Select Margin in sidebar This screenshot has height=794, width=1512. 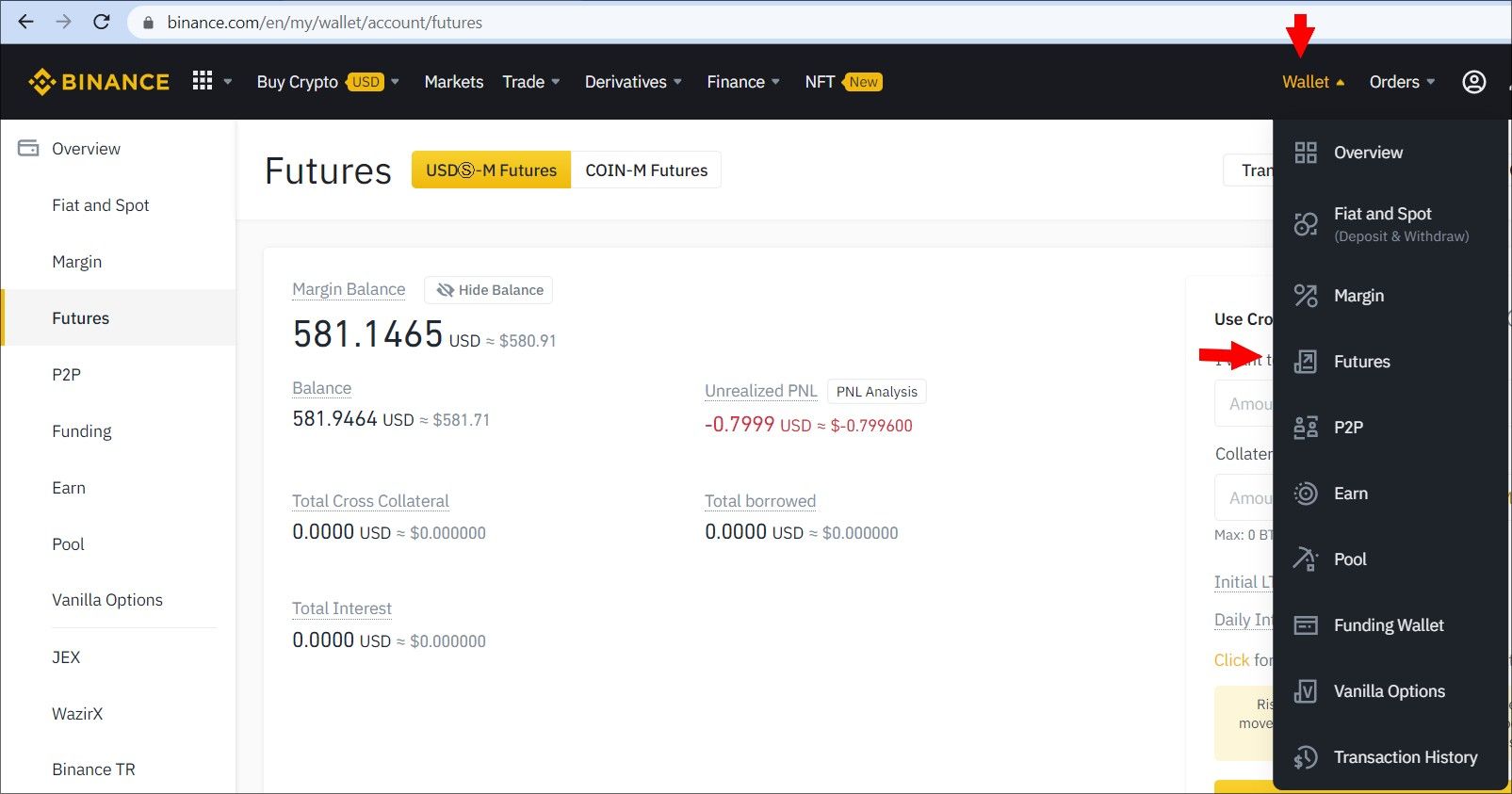77,262
